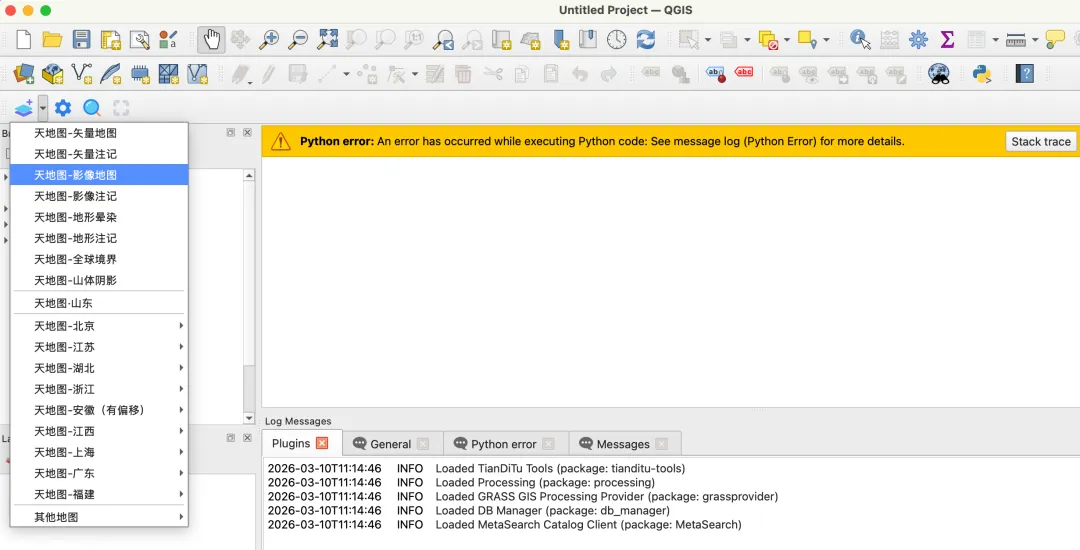Expand the 其他地图 submenu
The height and width of the screenshot is (550, 1080).
click(x=99, y=517)
